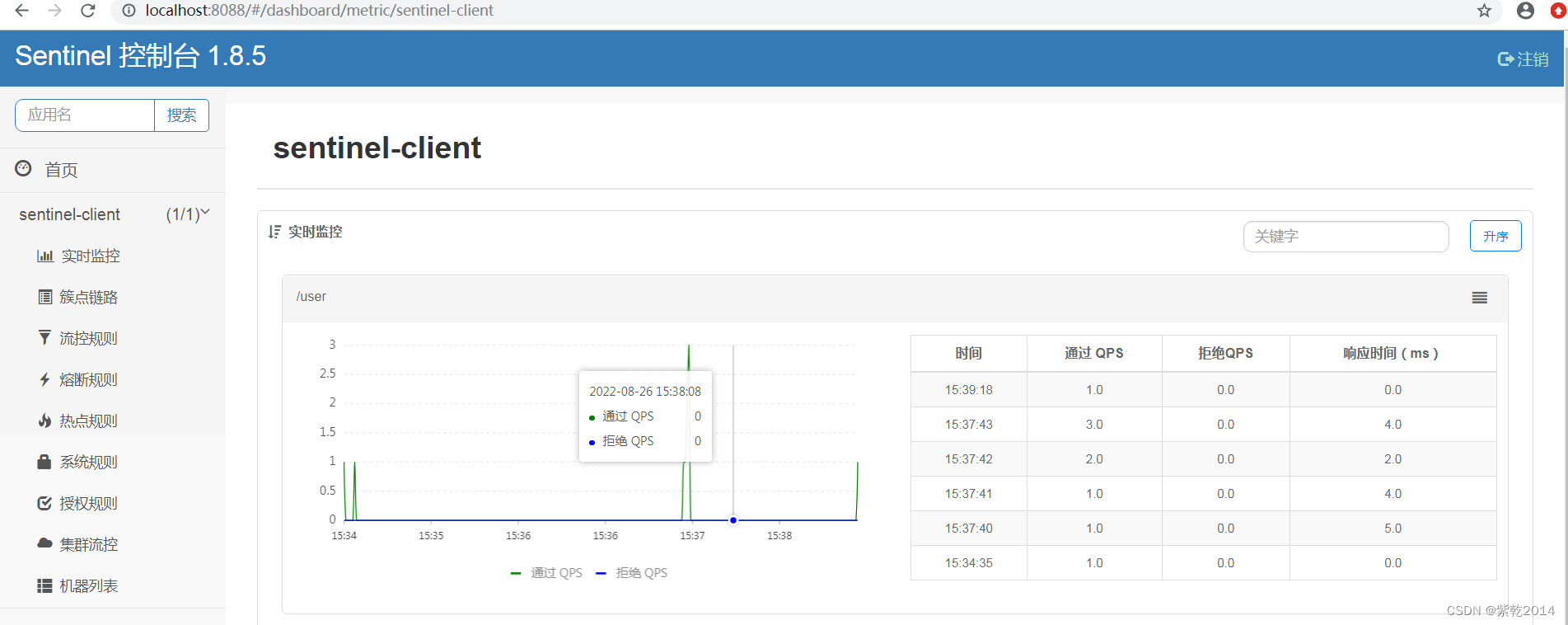Click the 15:37:40 time cell
This screenshot has width=1568, height=625.
968,529
